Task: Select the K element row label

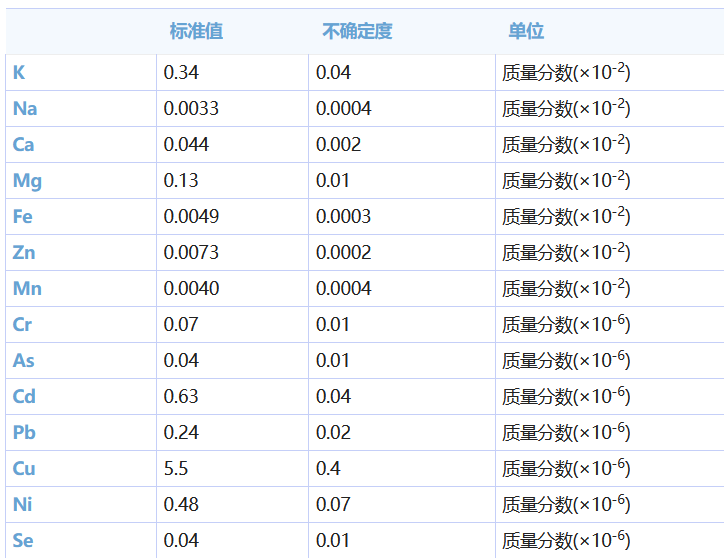Action: (19, 73)
